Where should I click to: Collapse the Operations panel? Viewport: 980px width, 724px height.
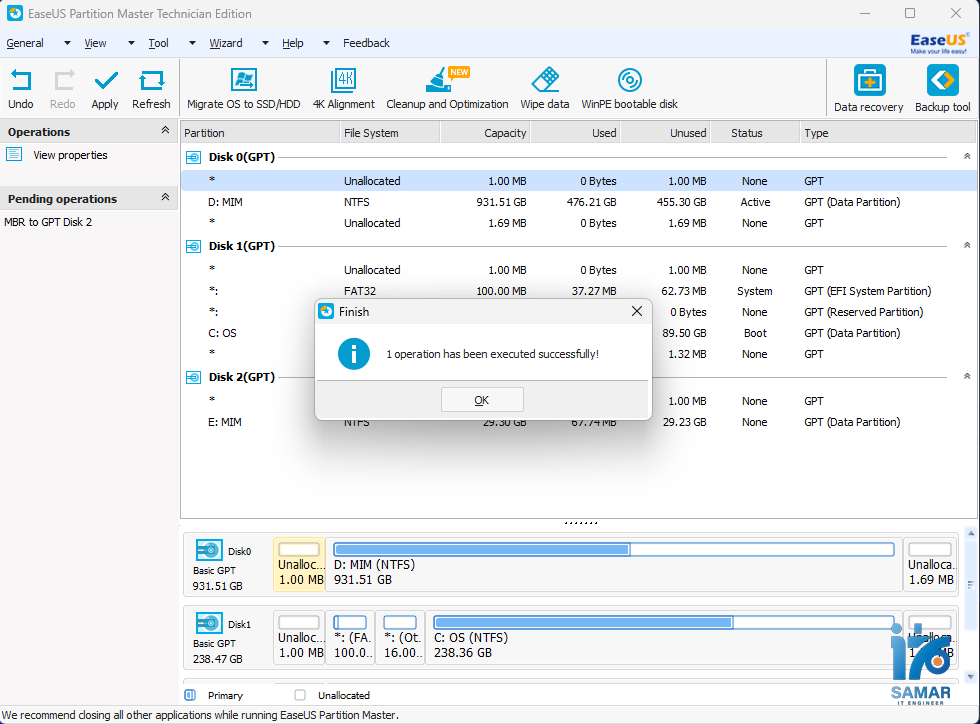[x=166, y=131]
